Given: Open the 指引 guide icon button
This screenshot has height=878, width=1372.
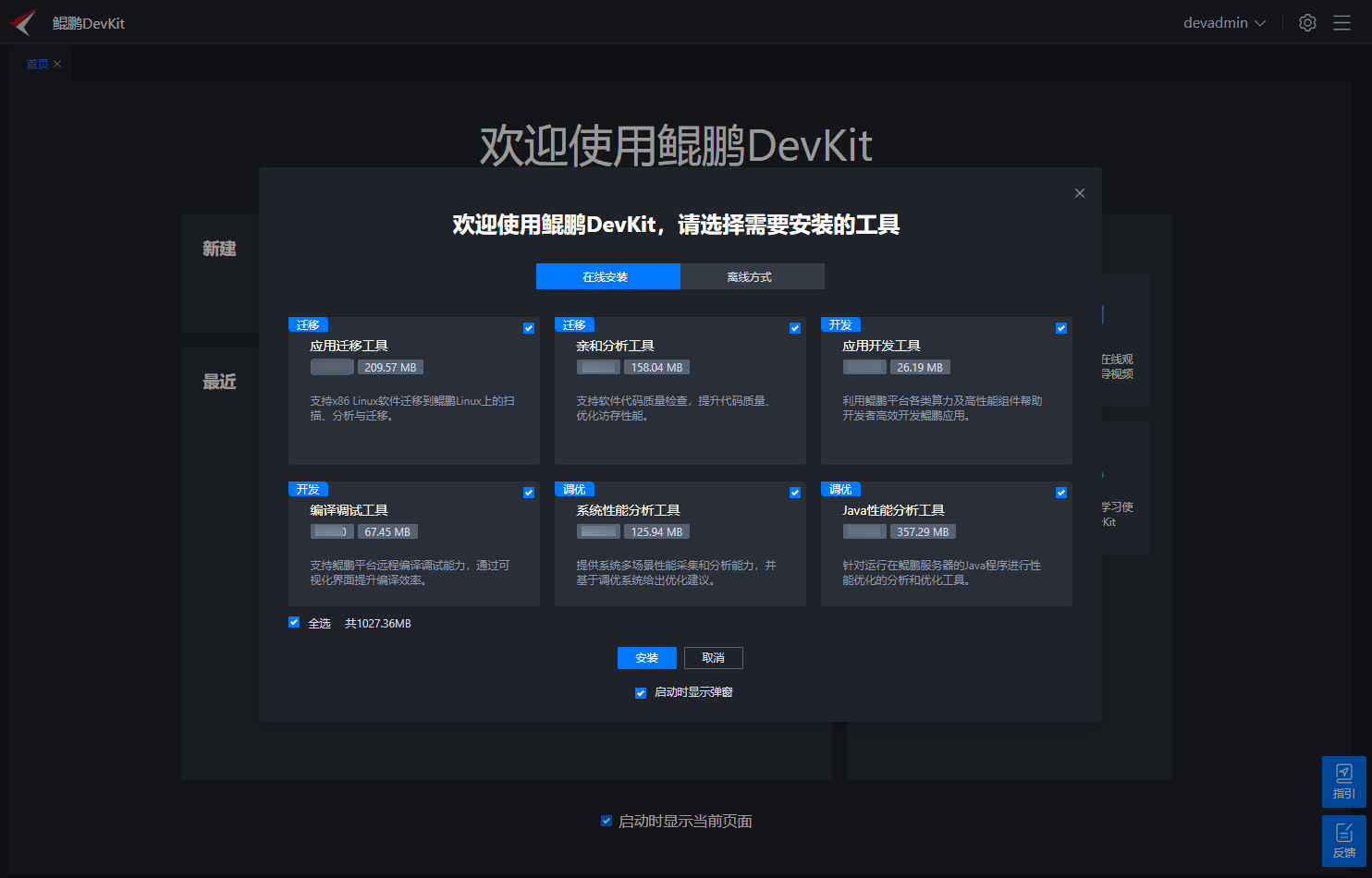Looking at the screenshot, I should [x=1344, y=782].
